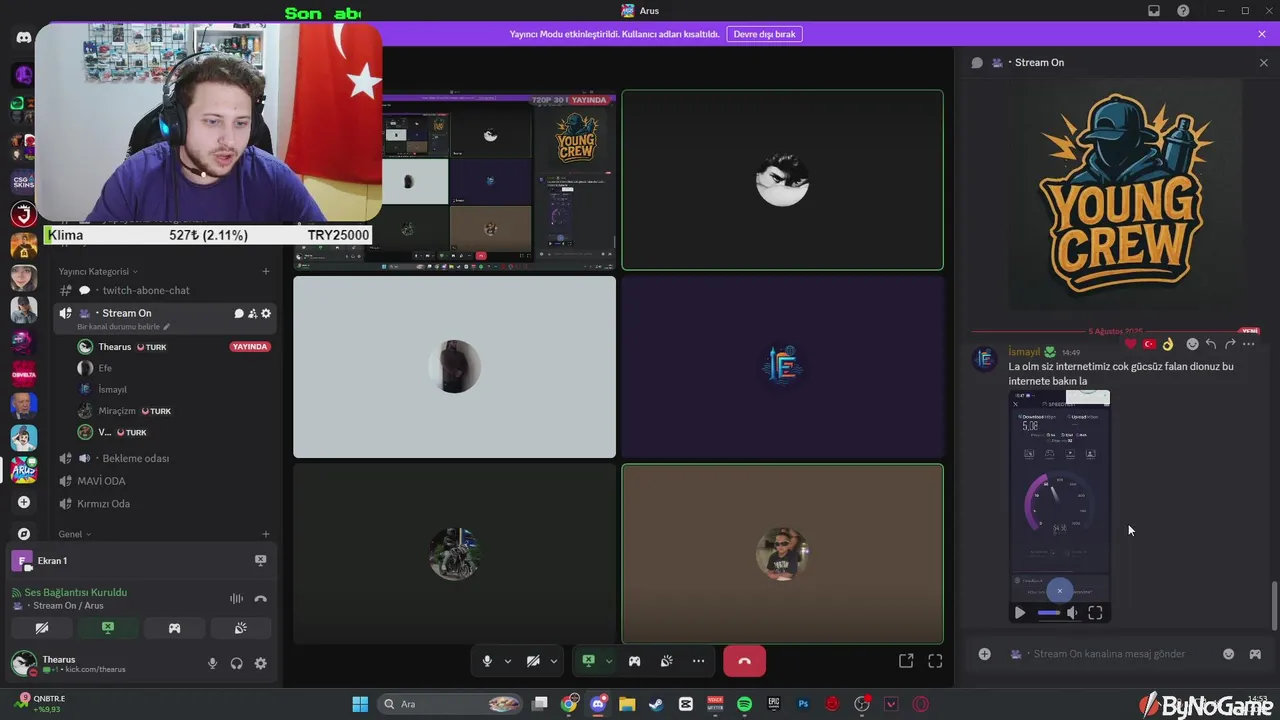The image size is (1280, 720).
Task: Open Steam from the taskbar
Action: (656, 704)
